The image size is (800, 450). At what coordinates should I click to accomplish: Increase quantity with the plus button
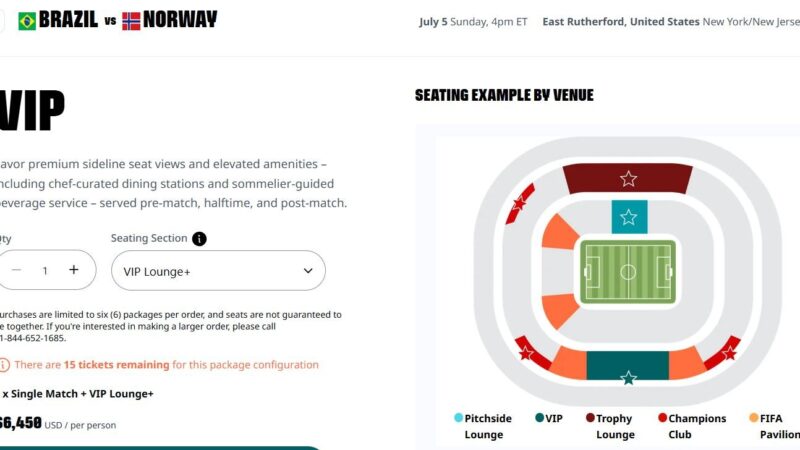73,270
